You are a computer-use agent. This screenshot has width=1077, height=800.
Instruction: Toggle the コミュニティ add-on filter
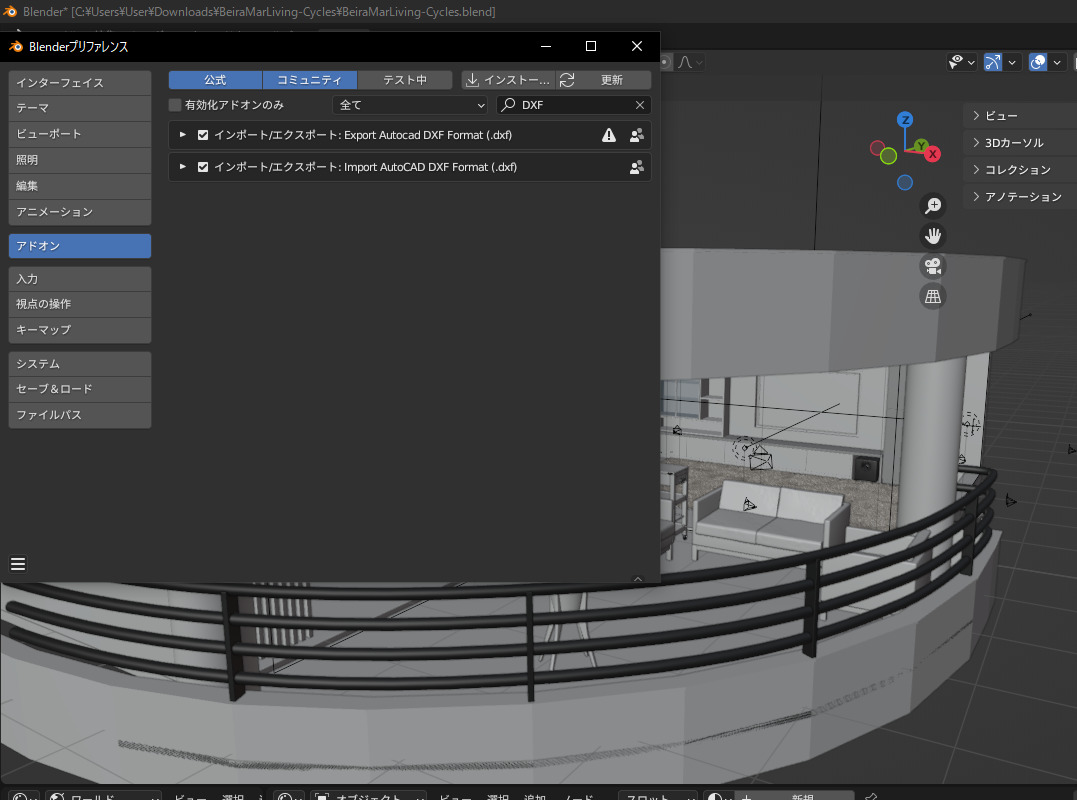(309, 80)
